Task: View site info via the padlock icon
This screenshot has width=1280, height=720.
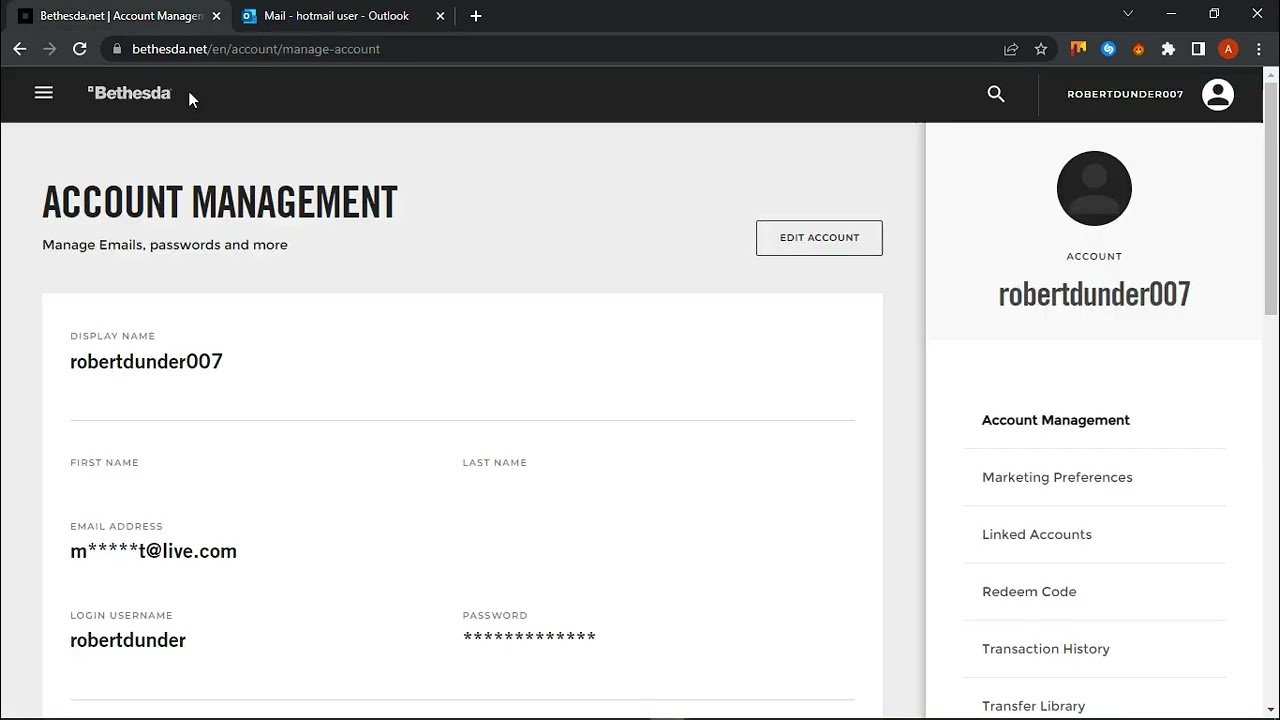Action: [117, 49]
